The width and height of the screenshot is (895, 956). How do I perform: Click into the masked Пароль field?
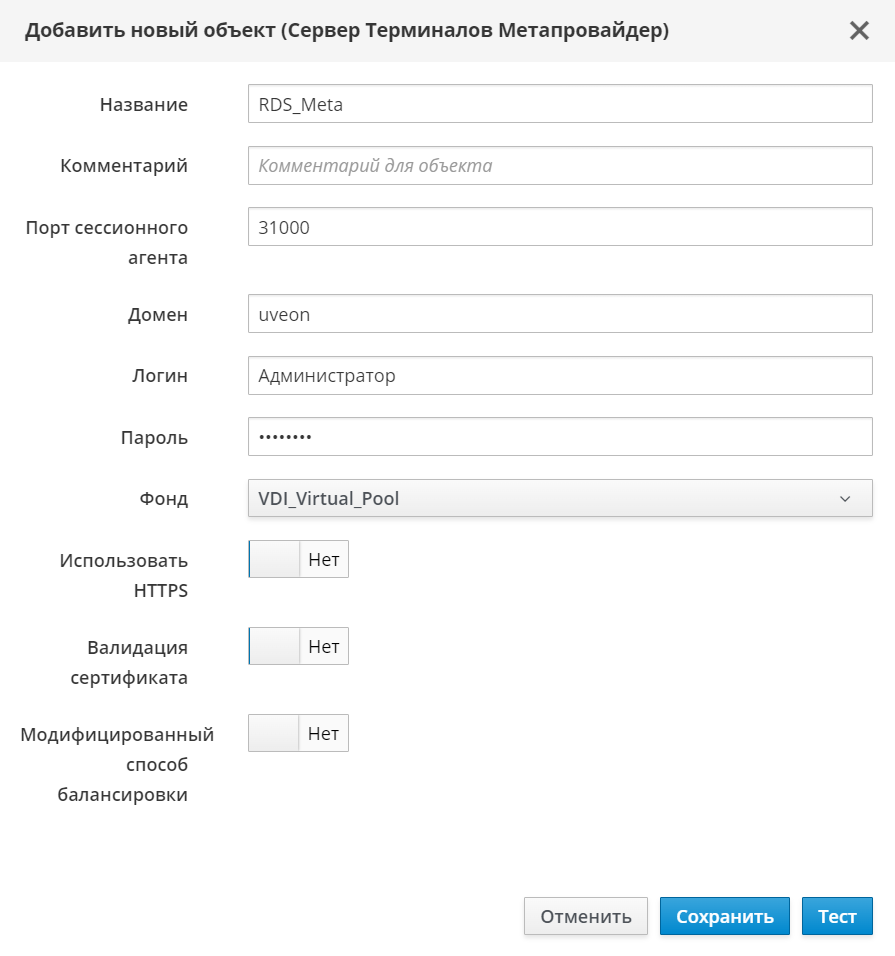tap(560, 437)
